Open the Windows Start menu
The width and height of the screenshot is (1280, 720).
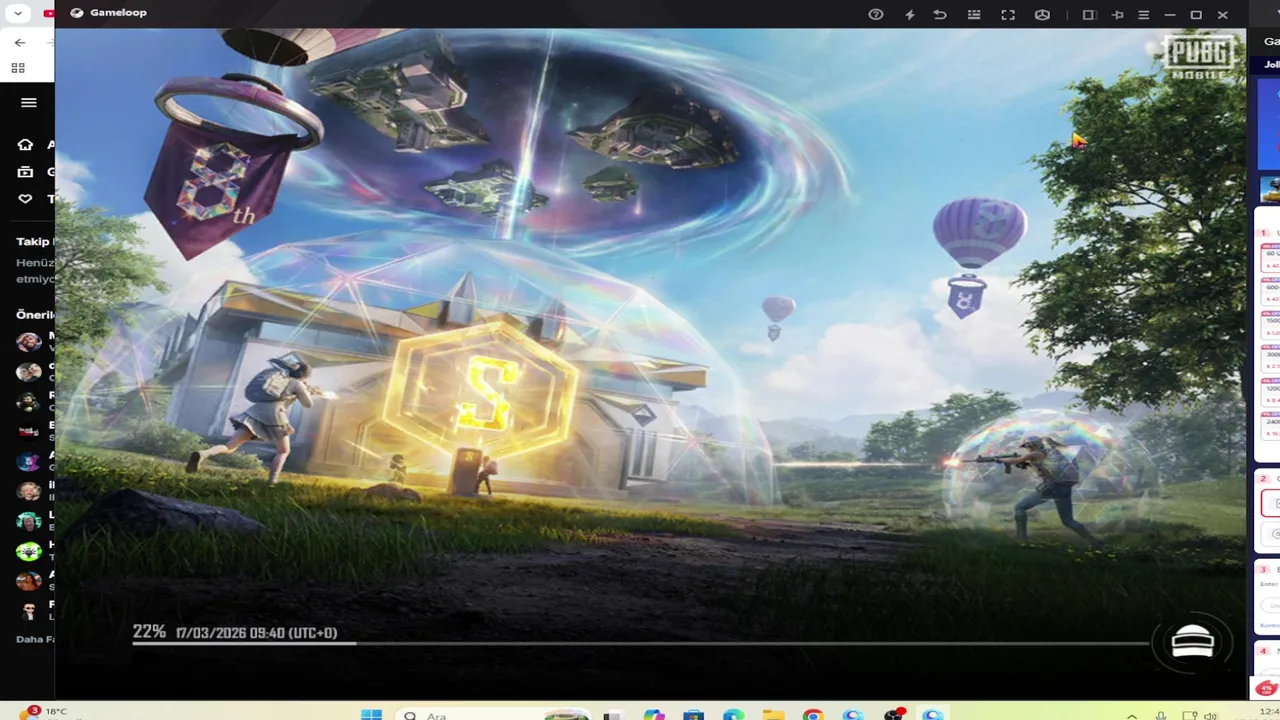[x=371, y=715]
